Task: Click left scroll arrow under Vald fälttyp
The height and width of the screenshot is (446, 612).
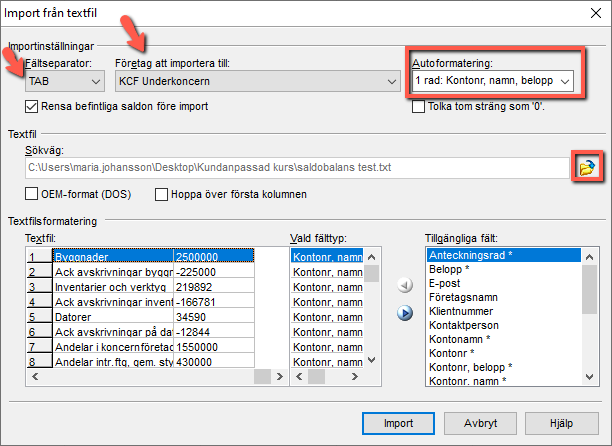Action: [x=299, y=377]
